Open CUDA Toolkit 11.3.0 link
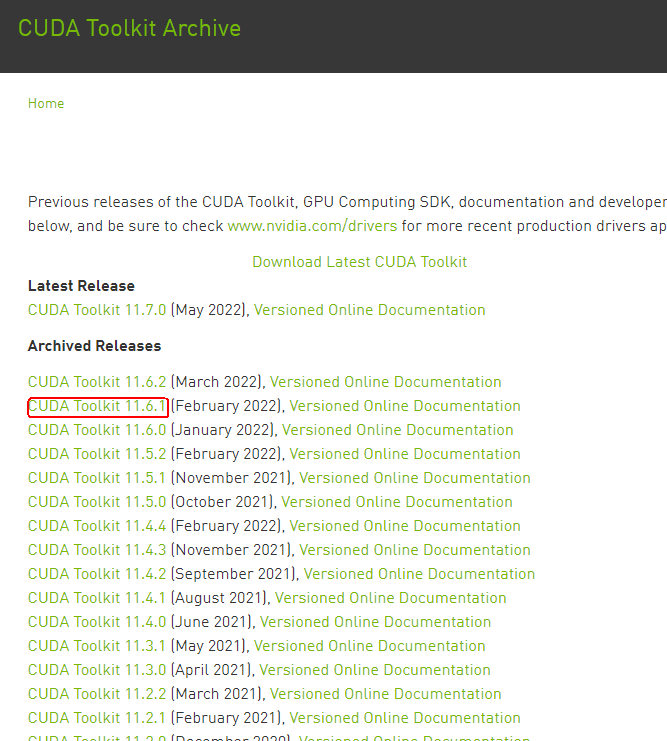667x741 pixels. click(x=97, y=670)
